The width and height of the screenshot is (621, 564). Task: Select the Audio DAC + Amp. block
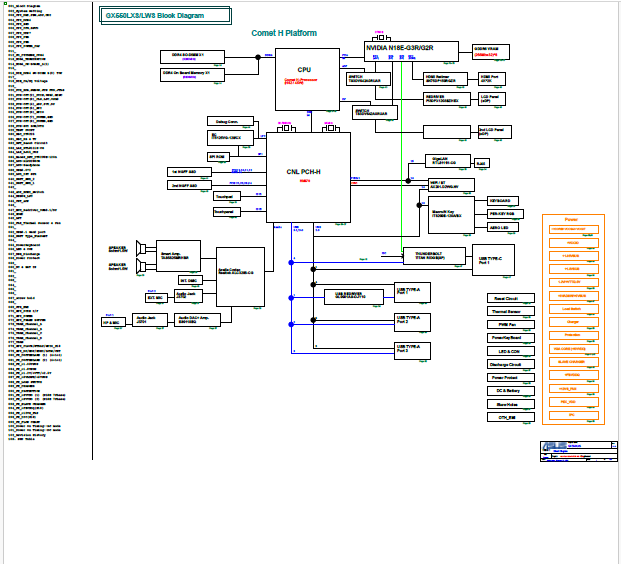197,320
